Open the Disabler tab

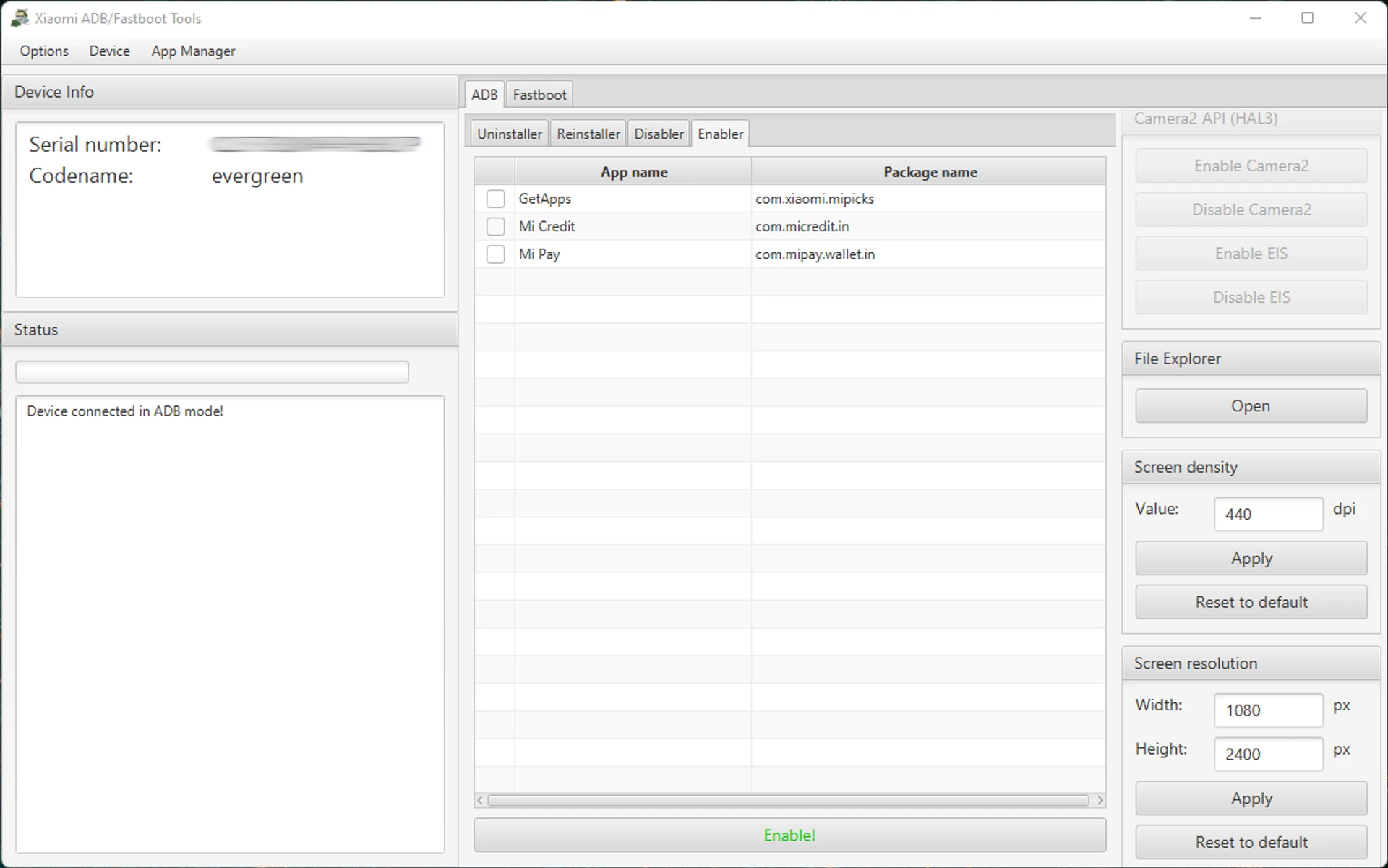point(659,134)
